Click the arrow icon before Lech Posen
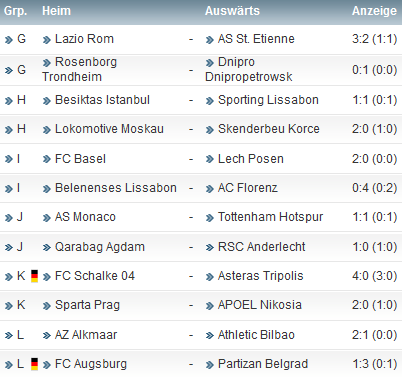402x377 pixels. click(210, 160)
